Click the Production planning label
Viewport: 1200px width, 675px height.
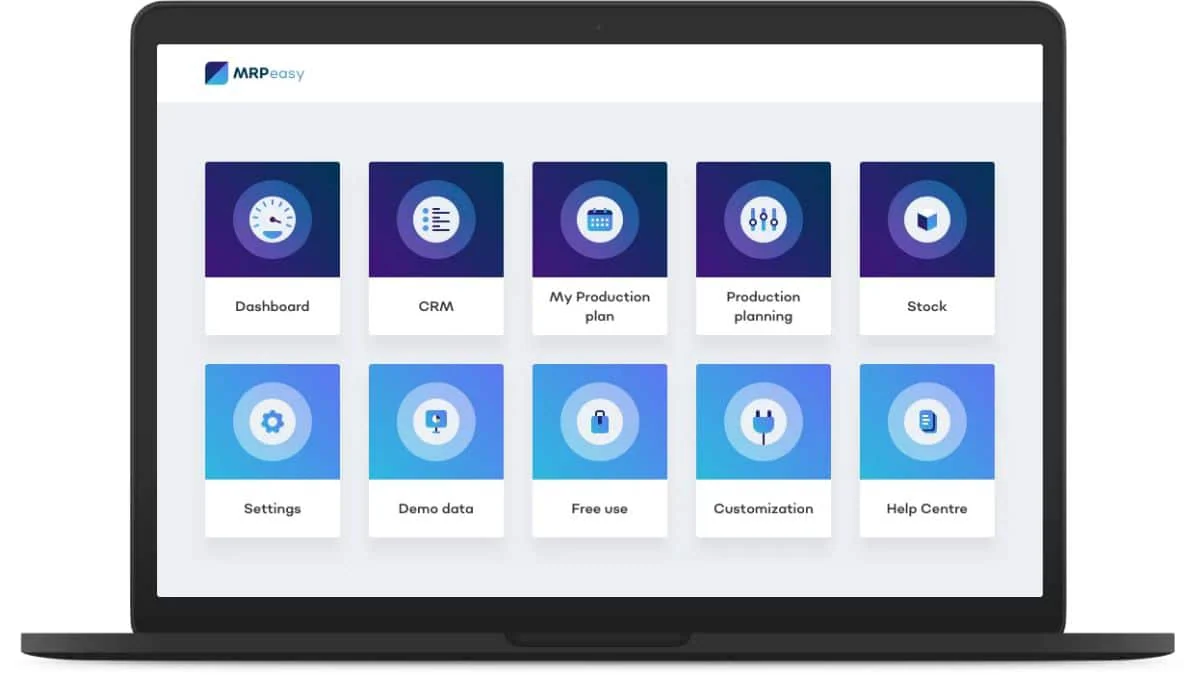[x=763, y=306]
